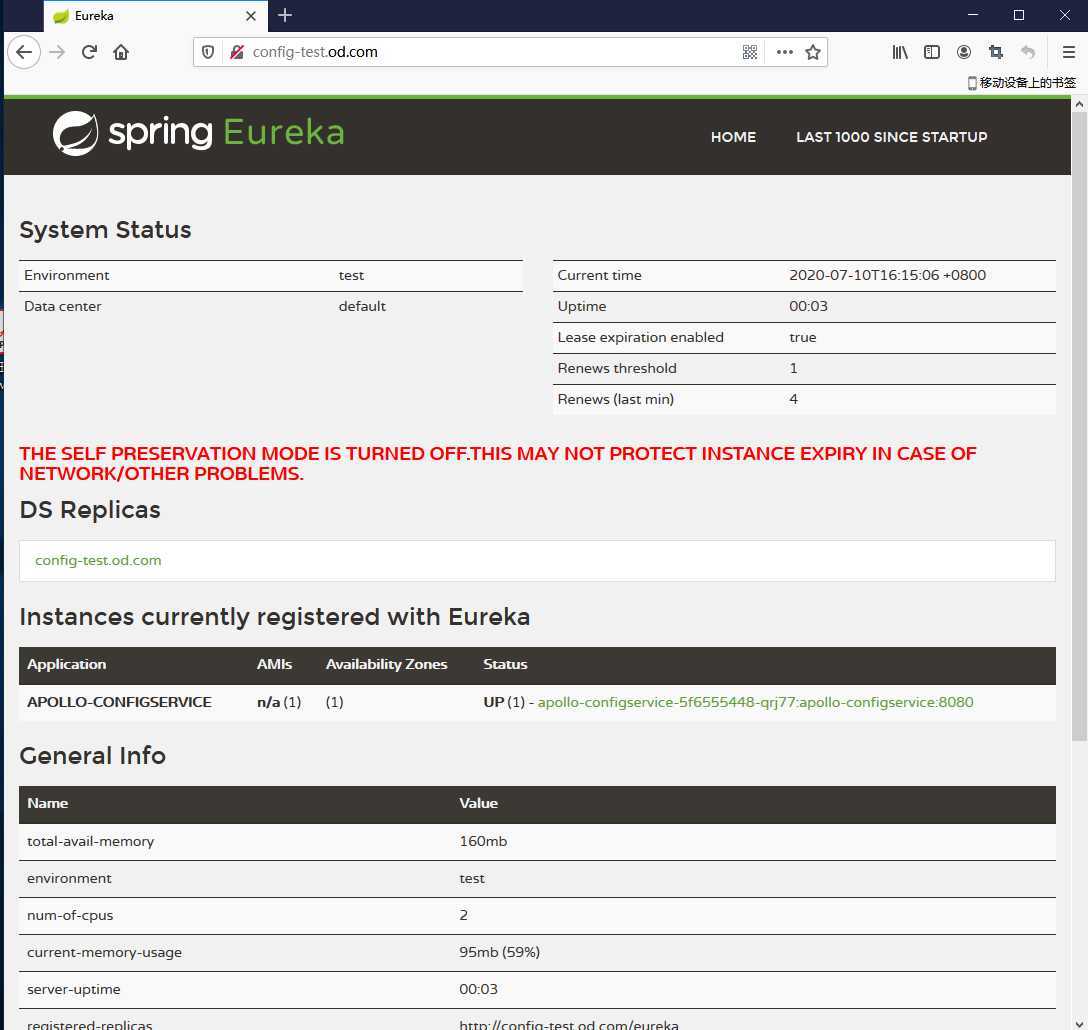
Task: Click the undo arrow toolbar icon
Action: 1028,52
